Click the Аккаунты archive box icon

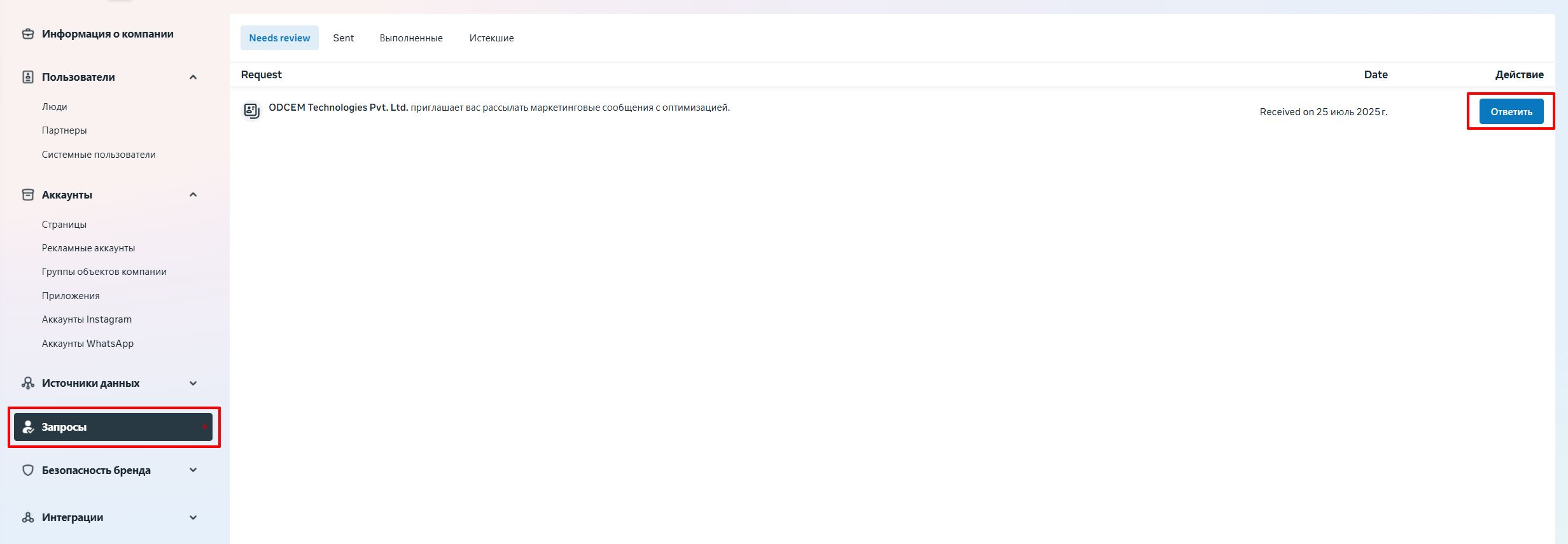click(28, 195)
